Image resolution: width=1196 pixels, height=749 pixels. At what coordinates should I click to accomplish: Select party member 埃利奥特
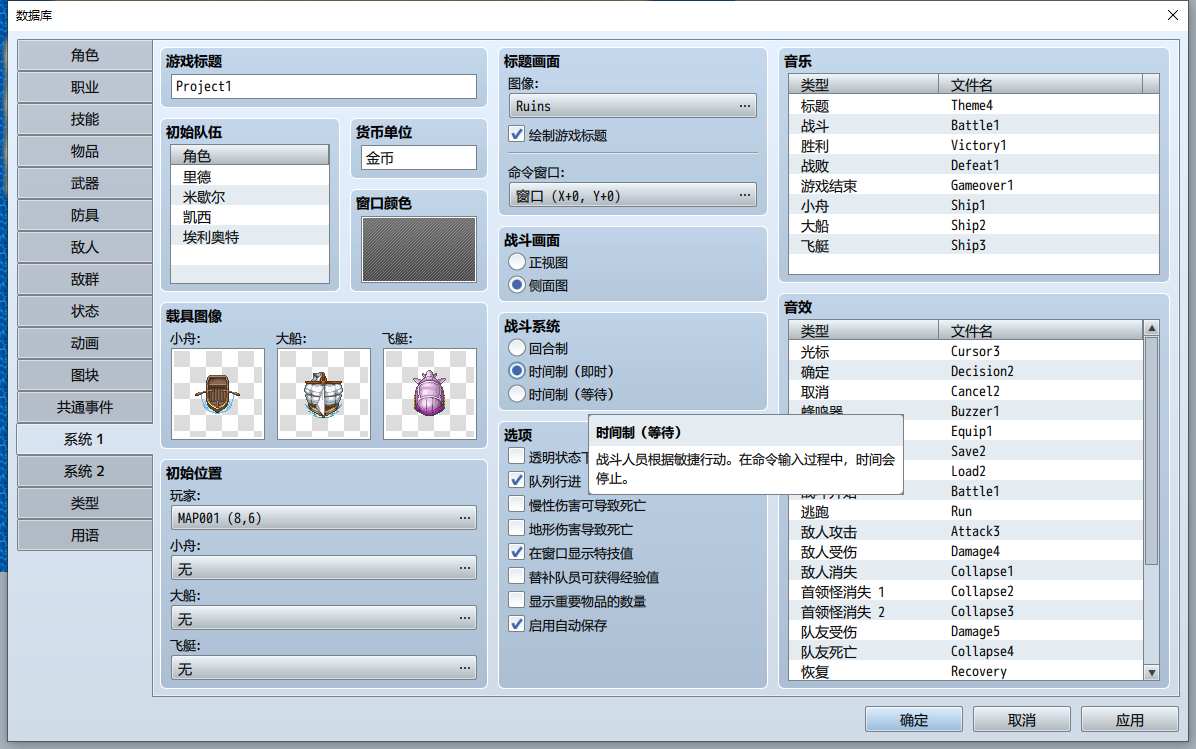click(x=250, y=237)
